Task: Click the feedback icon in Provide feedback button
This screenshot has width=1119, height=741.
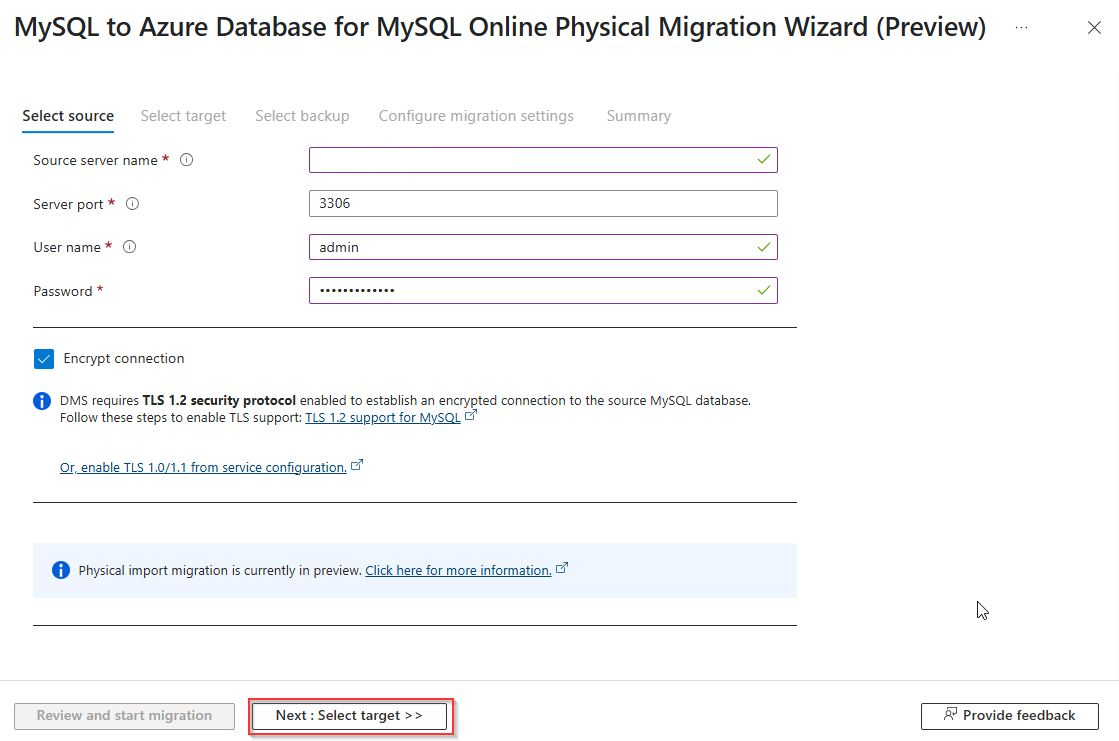Action: [951, 715]
